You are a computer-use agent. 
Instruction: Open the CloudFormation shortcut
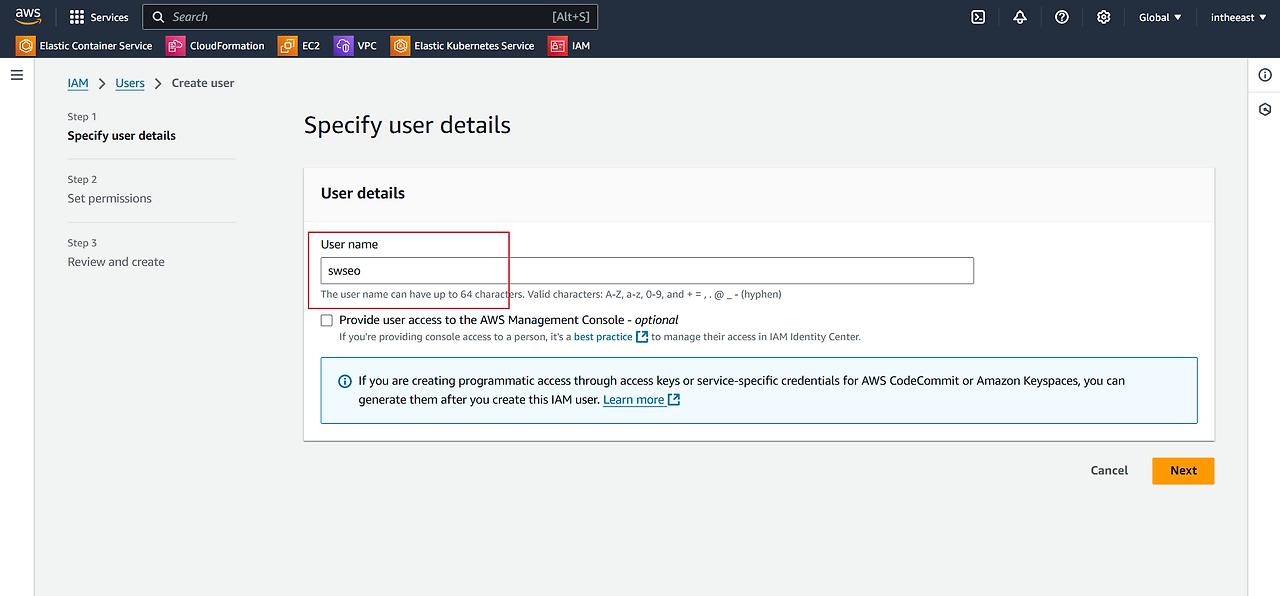pyautogui.click(x=216, y=46)
